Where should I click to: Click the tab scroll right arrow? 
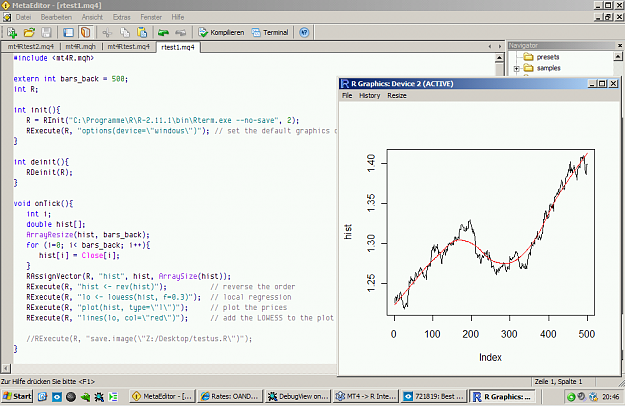500,47
